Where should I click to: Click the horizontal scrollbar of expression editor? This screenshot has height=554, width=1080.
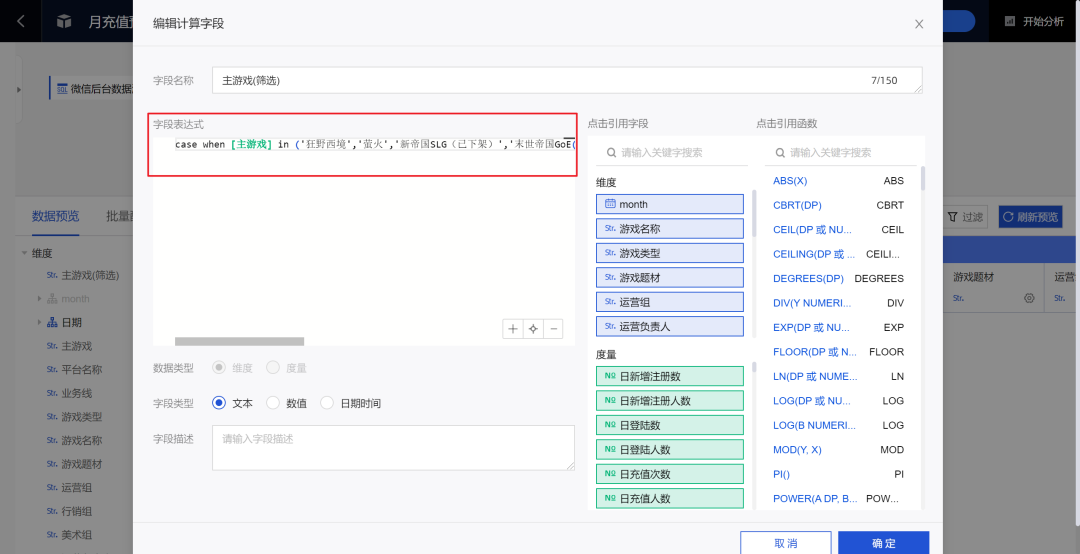point(239,341)
